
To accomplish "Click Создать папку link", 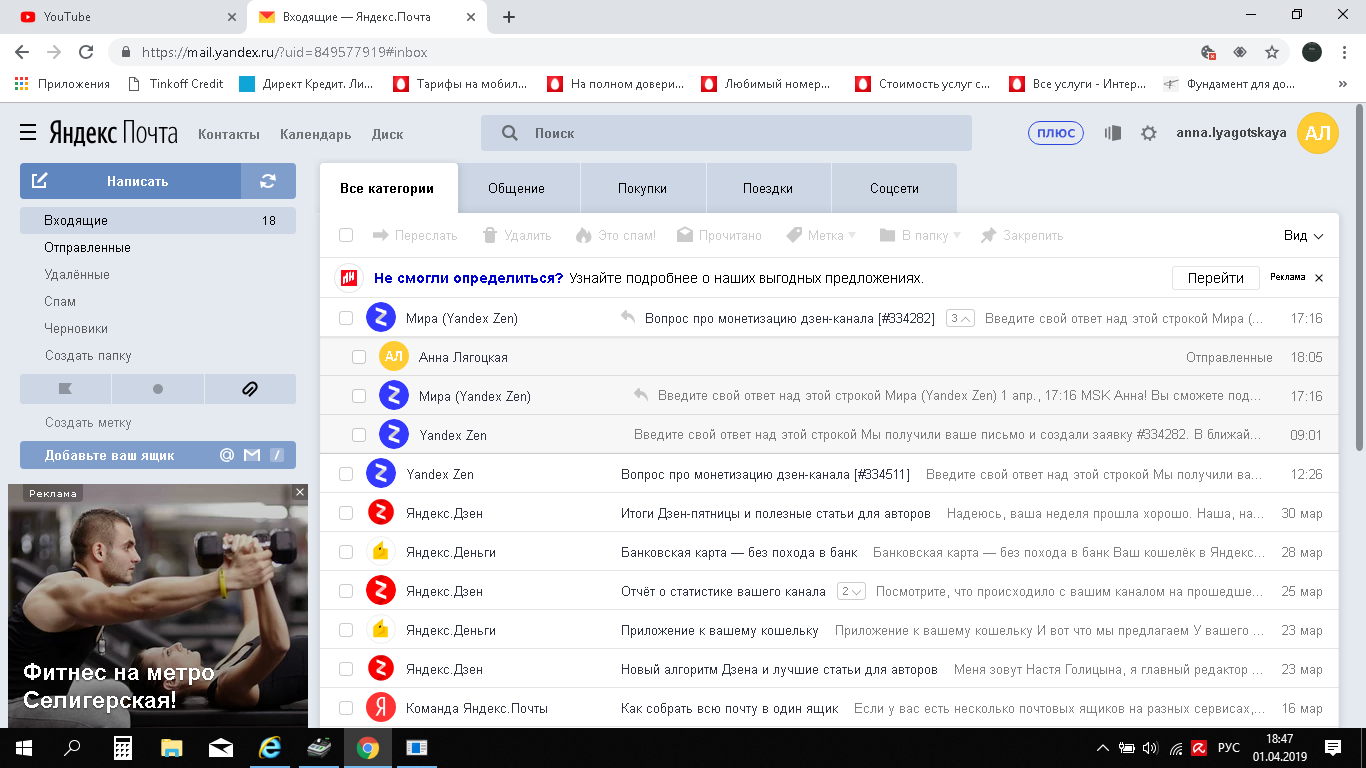I will point(88,355).
